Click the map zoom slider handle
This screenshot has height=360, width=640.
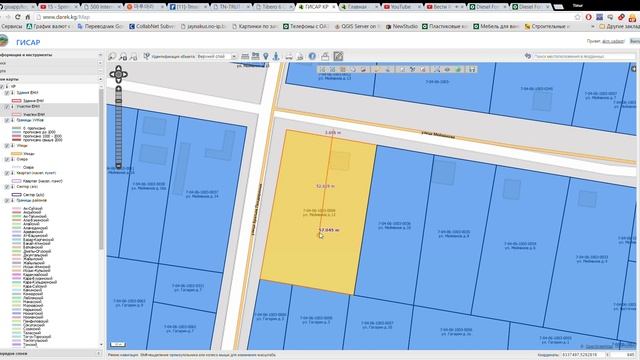pos(118,101)
